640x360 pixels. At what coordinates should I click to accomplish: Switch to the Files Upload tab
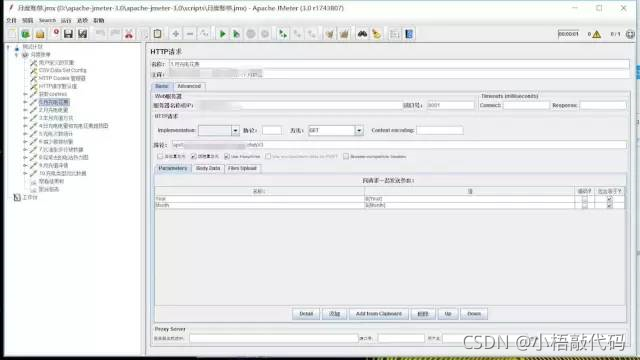(242, 168)
